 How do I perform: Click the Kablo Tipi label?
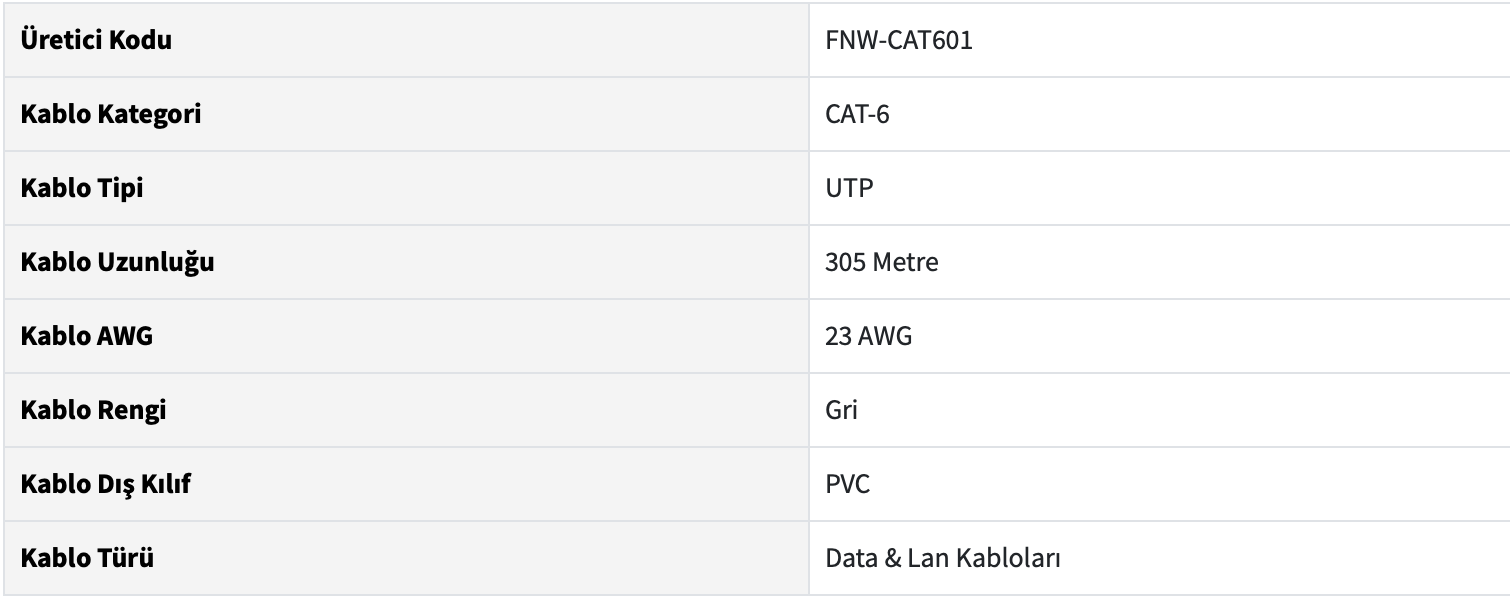click(x=82, y=188)
